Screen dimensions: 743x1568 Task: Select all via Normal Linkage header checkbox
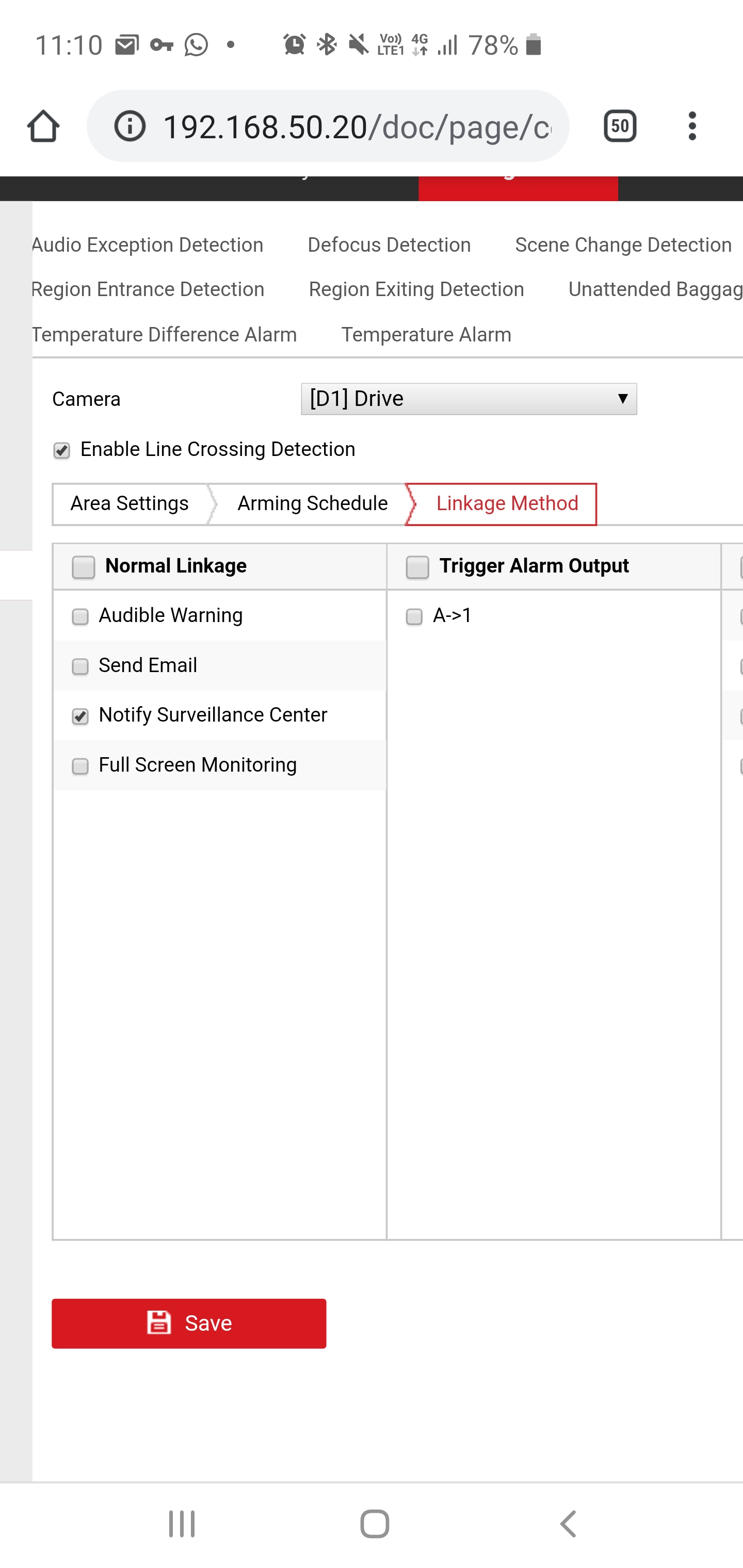[84, 567]
